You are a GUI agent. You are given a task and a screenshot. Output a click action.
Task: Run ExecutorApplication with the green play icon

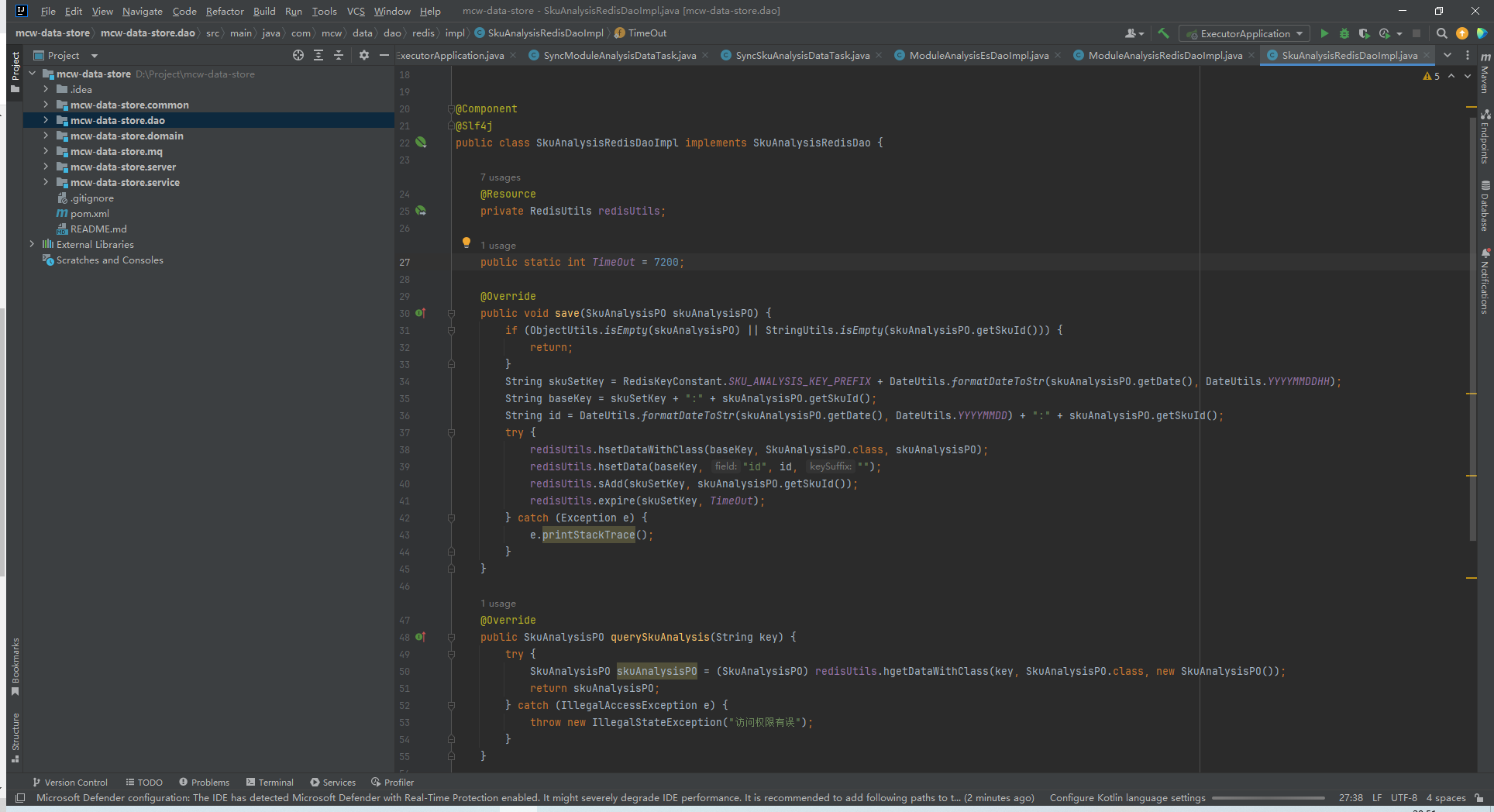(1324, 33)
